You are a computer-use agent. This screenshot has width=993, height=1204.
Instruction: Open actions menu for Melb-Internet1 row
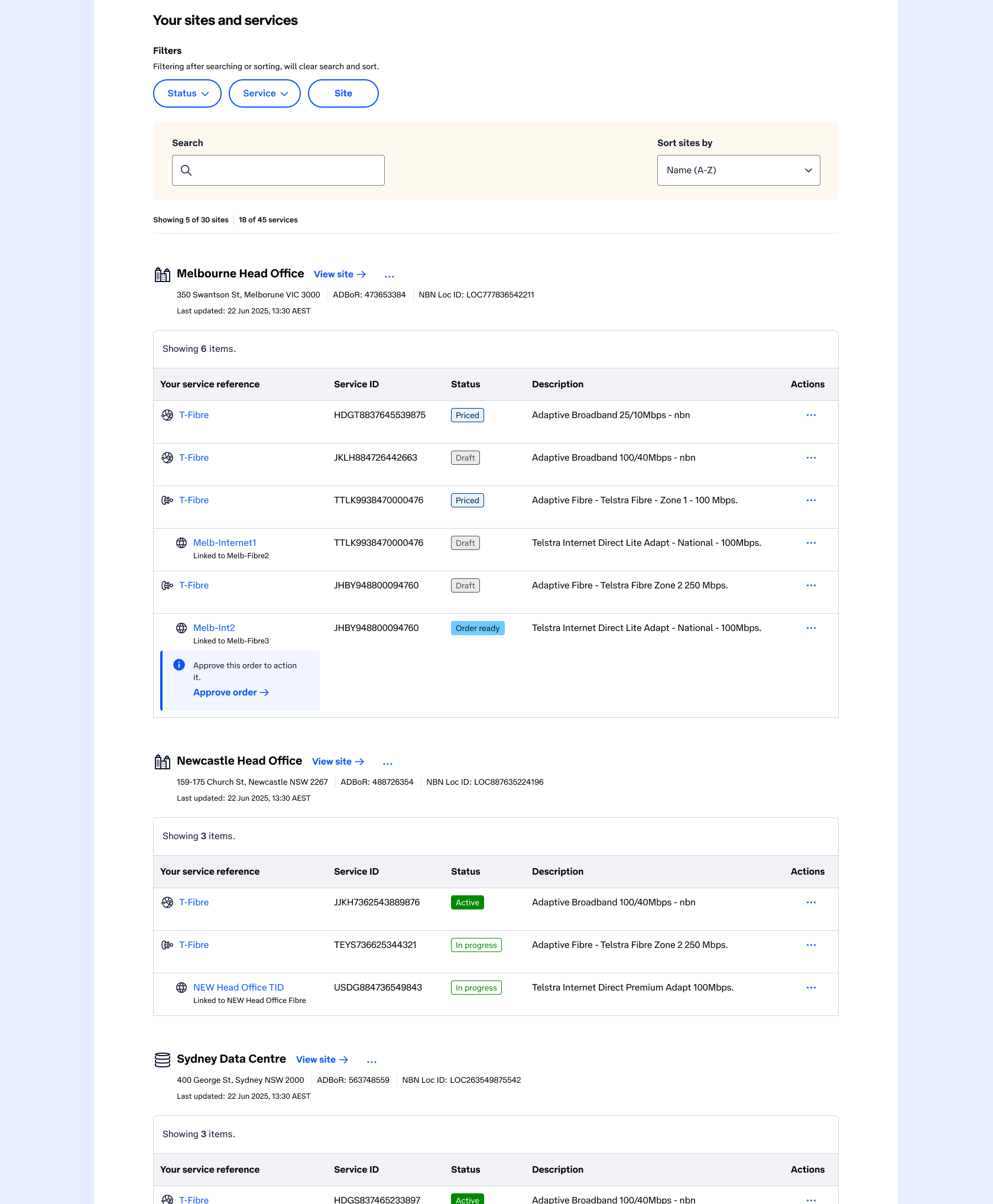tap(811, 543)
